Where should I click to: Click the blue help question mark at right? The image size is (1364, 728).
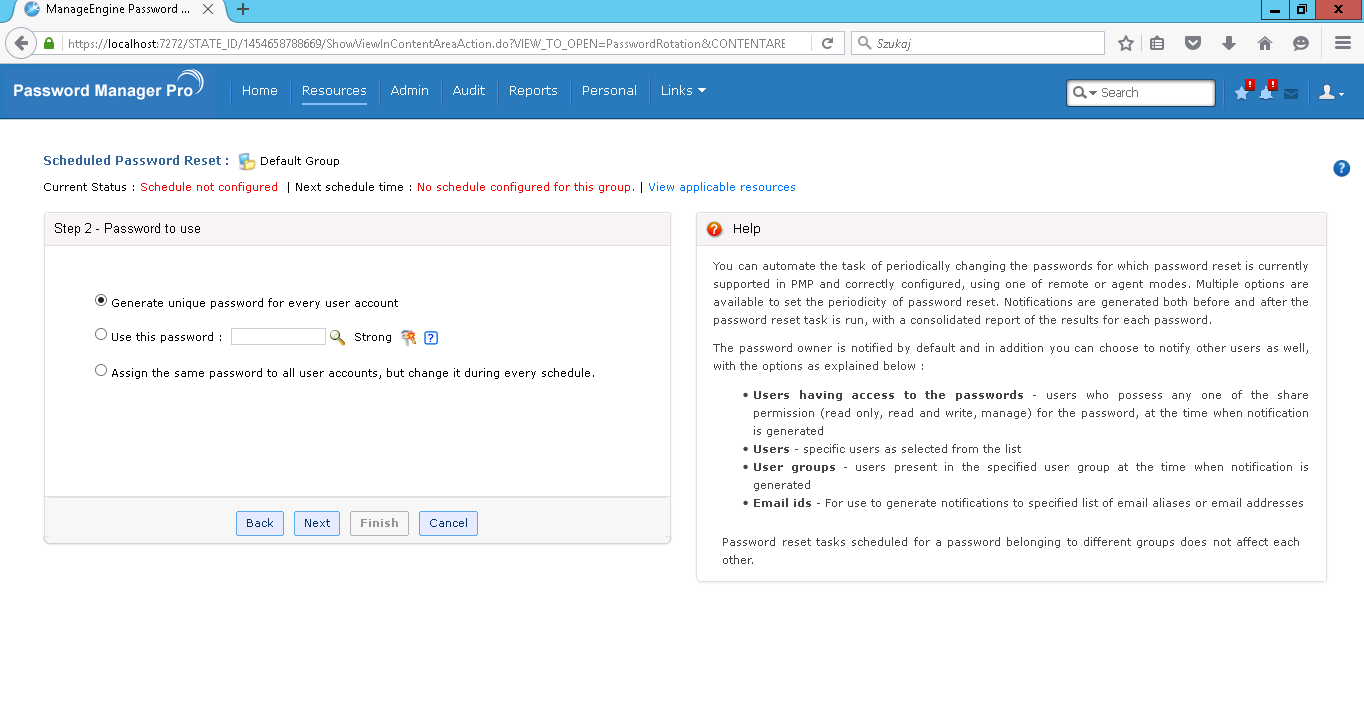[x=1342, y=168]
